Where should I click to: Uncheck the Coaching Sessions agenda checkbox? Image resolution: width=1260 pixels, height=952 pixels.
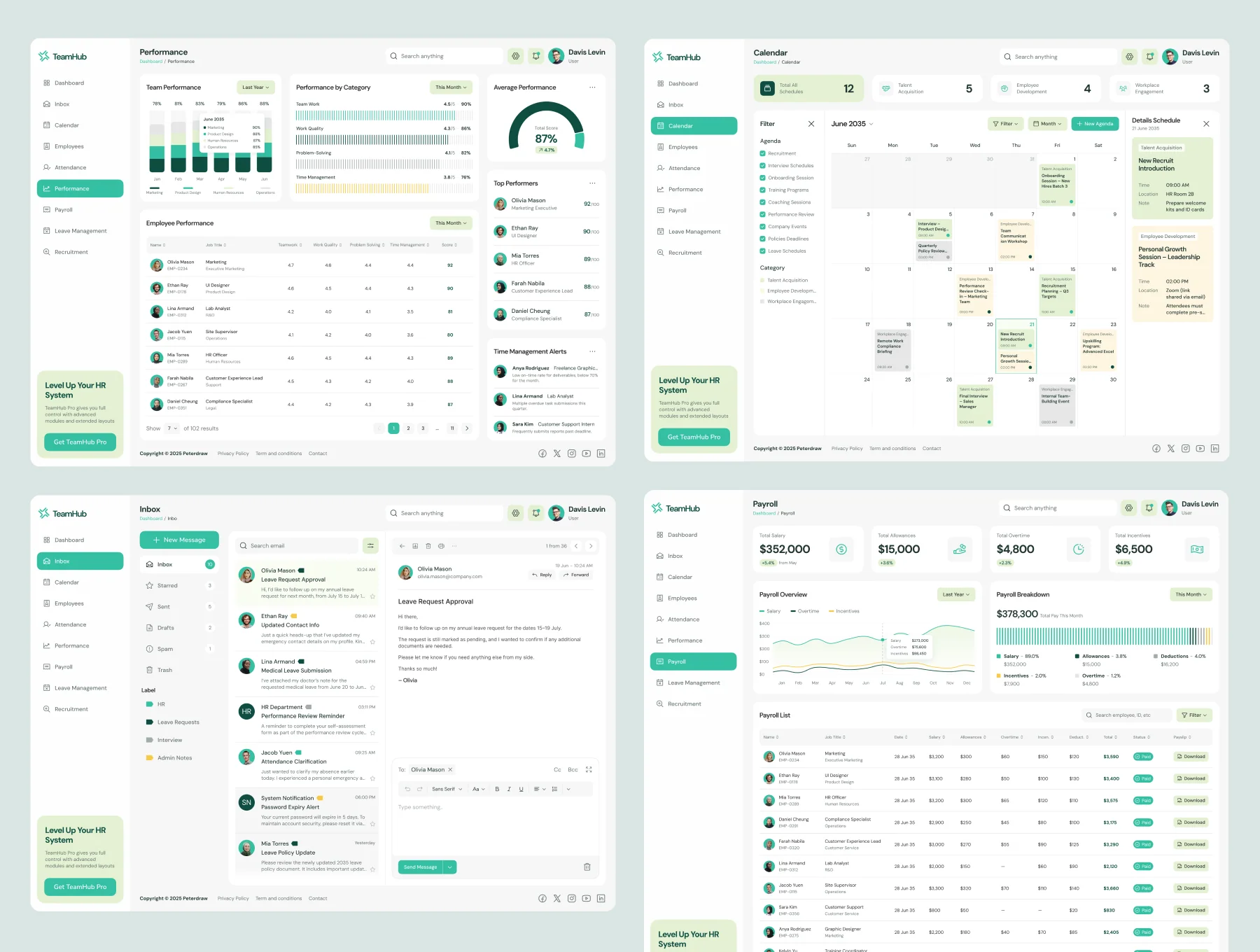[762, 202]
